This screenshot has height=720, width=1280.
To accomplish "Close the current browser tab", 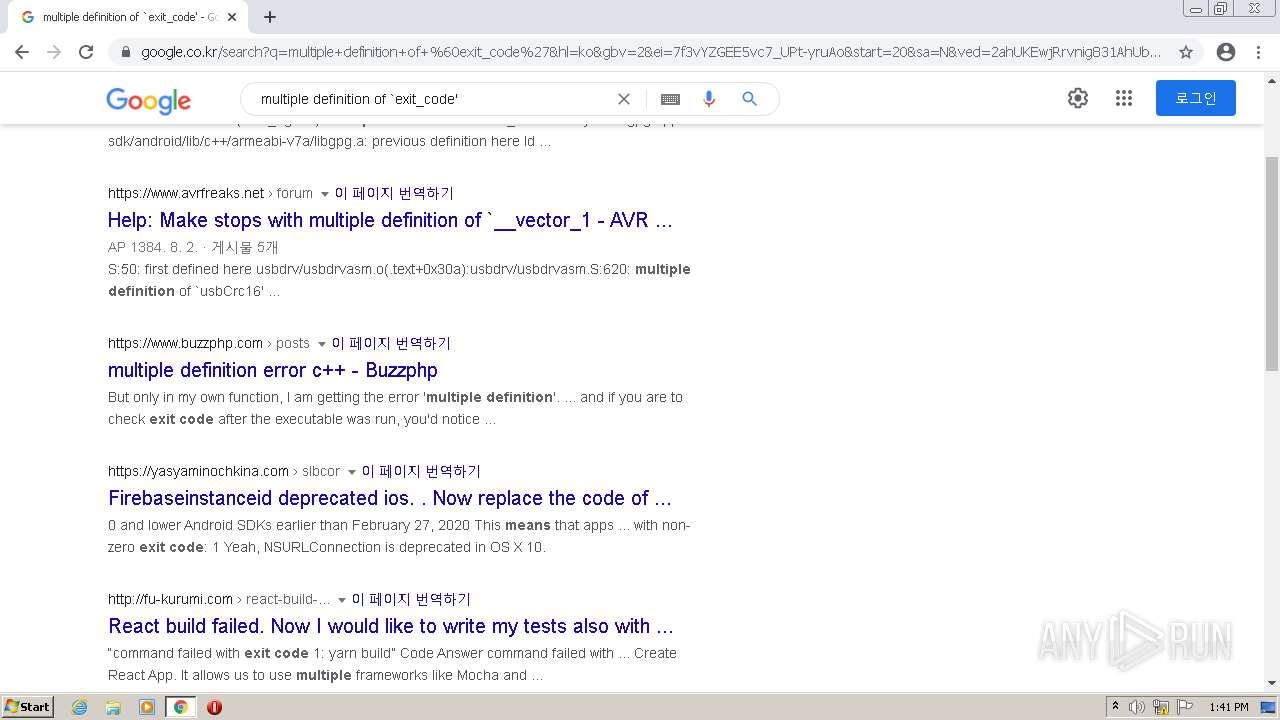I will [x=232, y=17].
